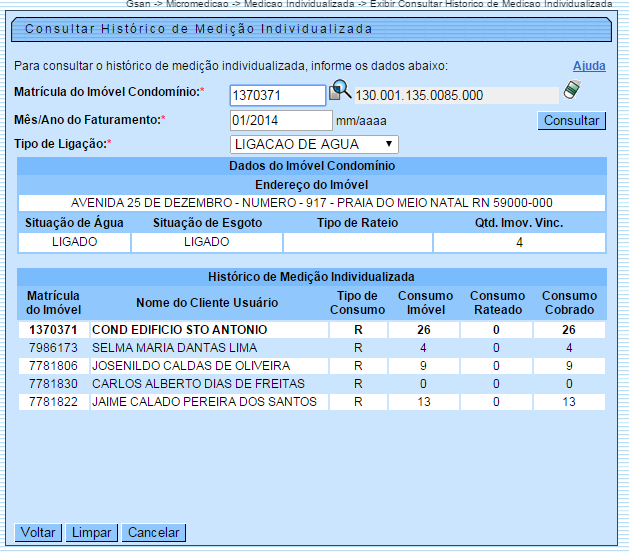Click the Tipo de Rateio value field

pos(357,242)
